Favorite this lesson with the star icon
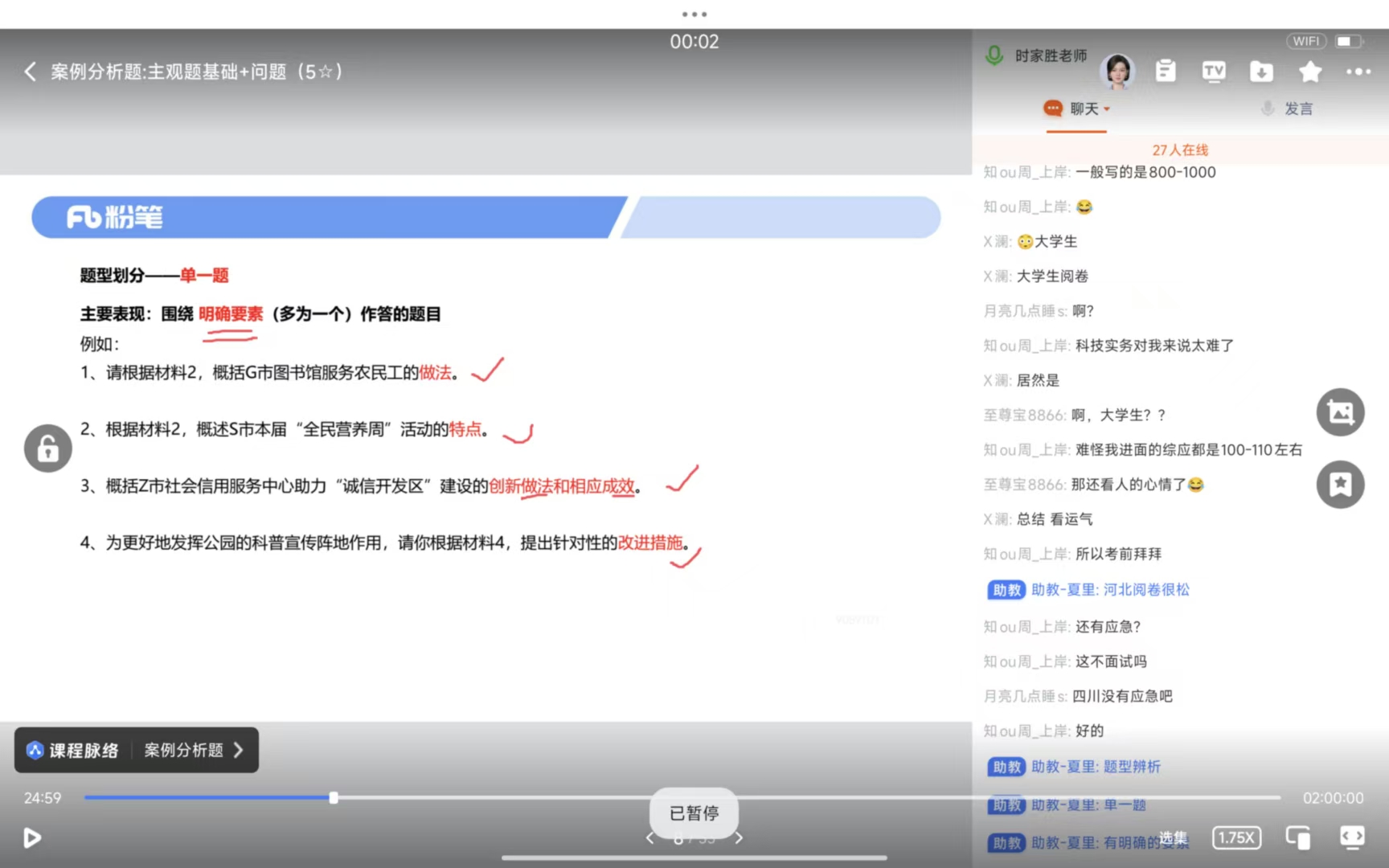The width and height of the screenshot is (1389, 868). pos(1310,72)
